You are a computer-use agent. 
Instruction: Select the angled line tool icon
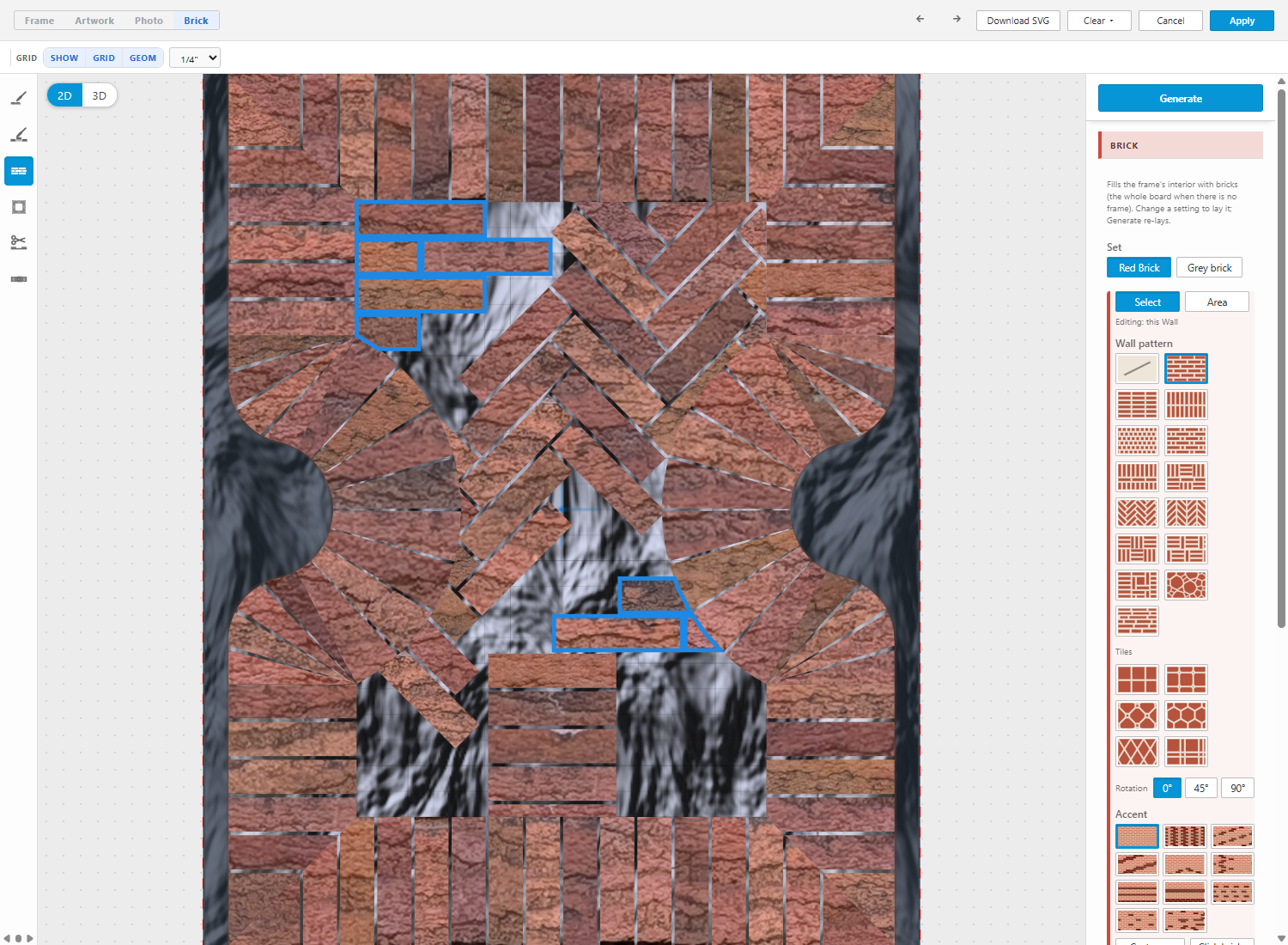(x=19, y=135)
